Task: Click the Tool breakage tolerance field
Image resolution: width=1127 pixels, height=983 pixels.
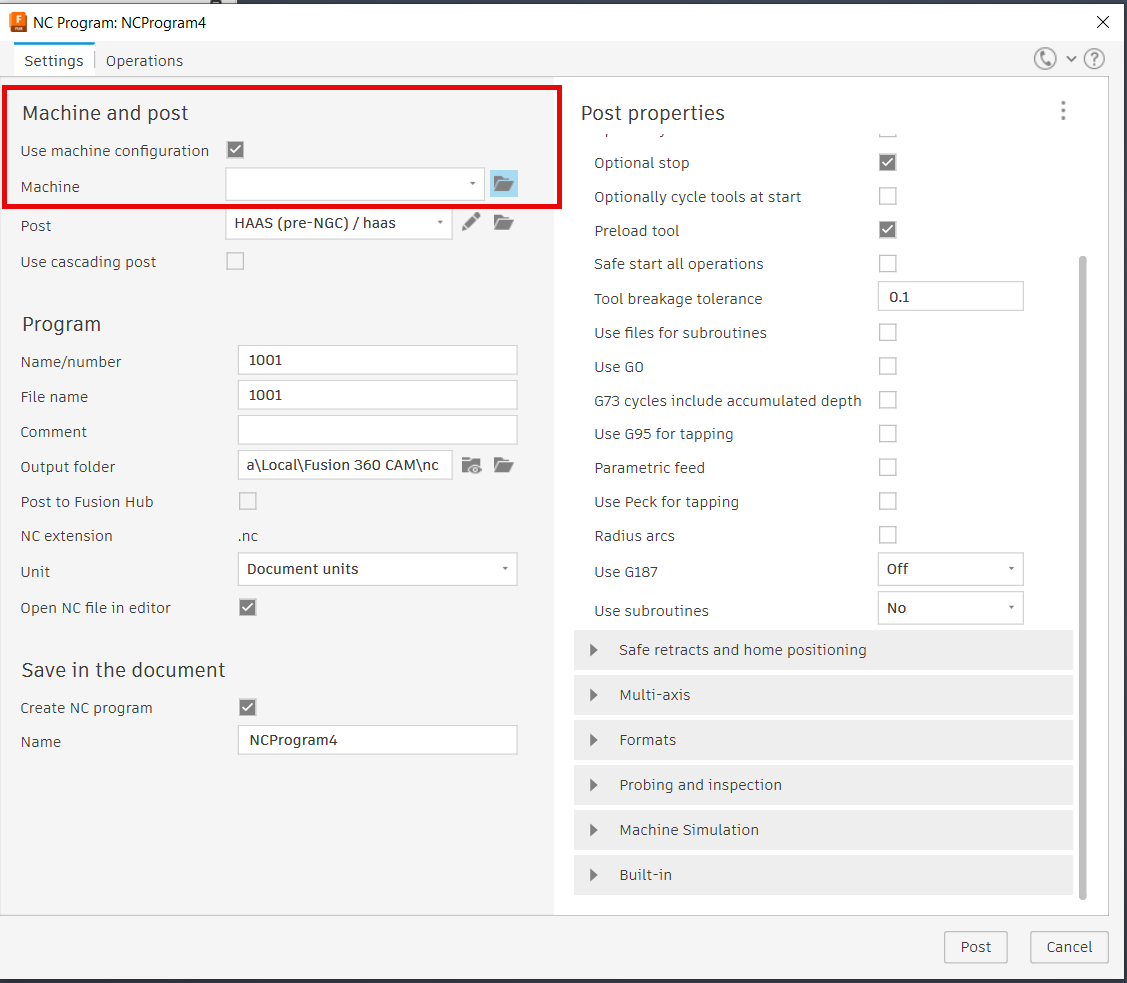Action: coord(950,296)
